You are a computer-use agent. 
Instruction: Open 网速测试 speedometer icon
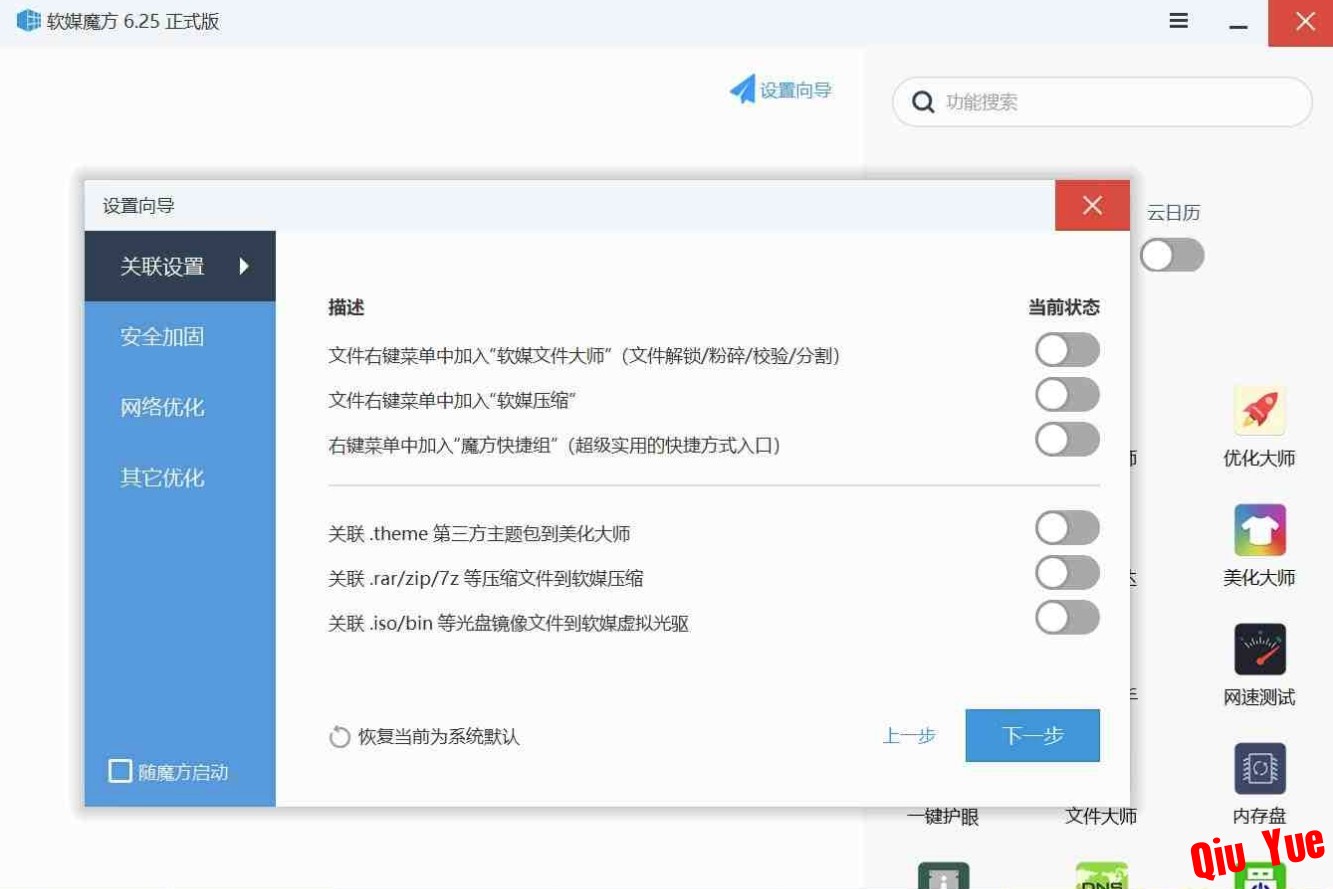(x=1259, y=650)
